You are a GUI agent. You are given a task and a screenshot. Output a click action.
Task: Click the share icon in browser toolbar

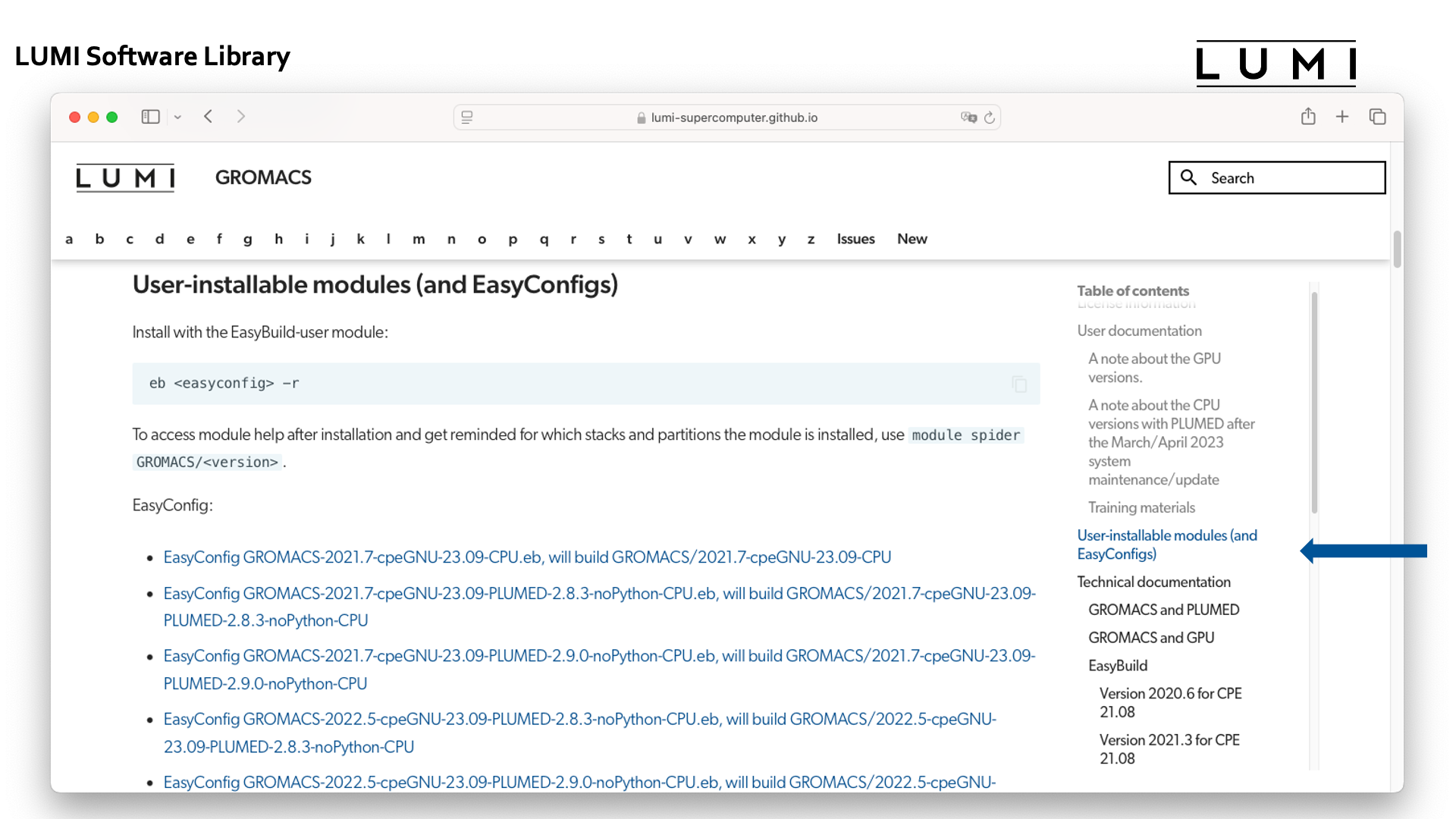(x=1307, y=116)
